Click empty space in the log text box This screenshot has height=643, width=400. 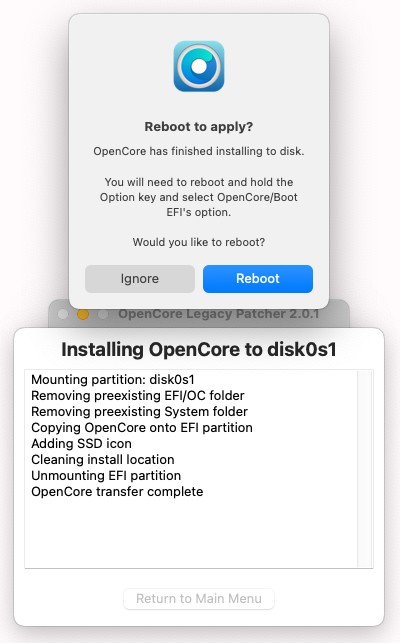pos(191,533)
